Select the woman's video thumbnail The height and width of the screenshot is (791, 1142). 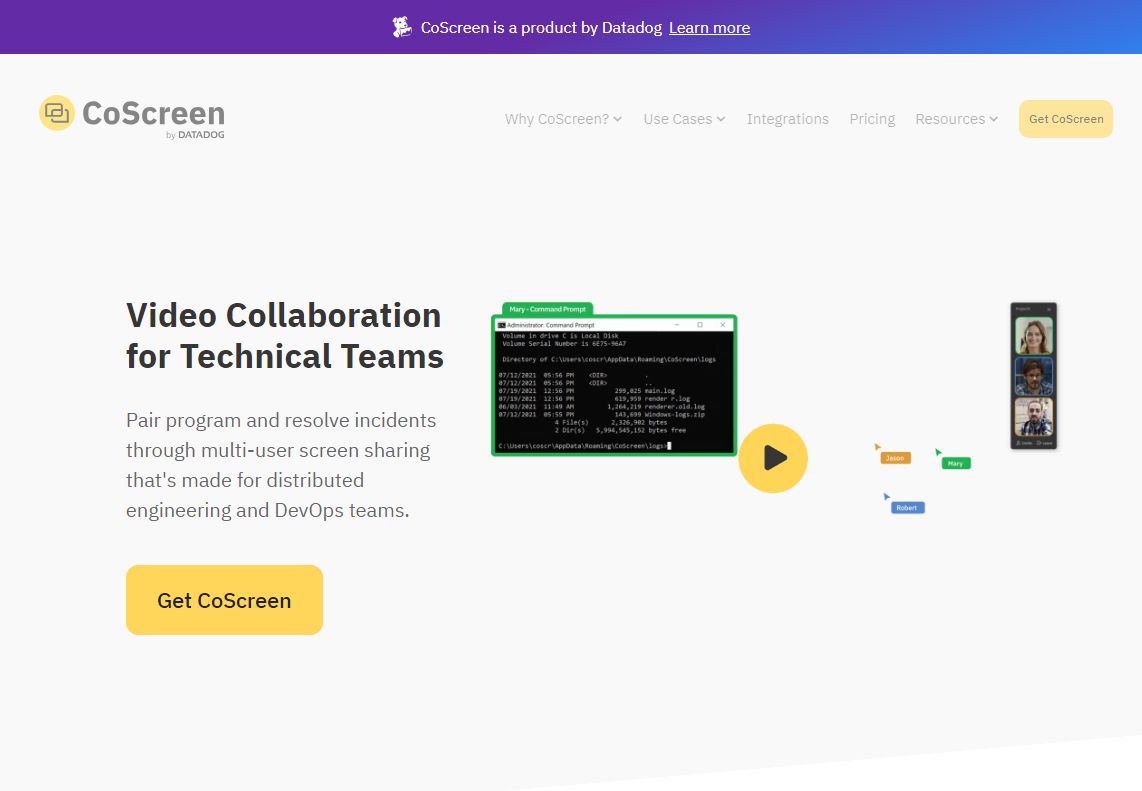click(x=1033, y=336)
